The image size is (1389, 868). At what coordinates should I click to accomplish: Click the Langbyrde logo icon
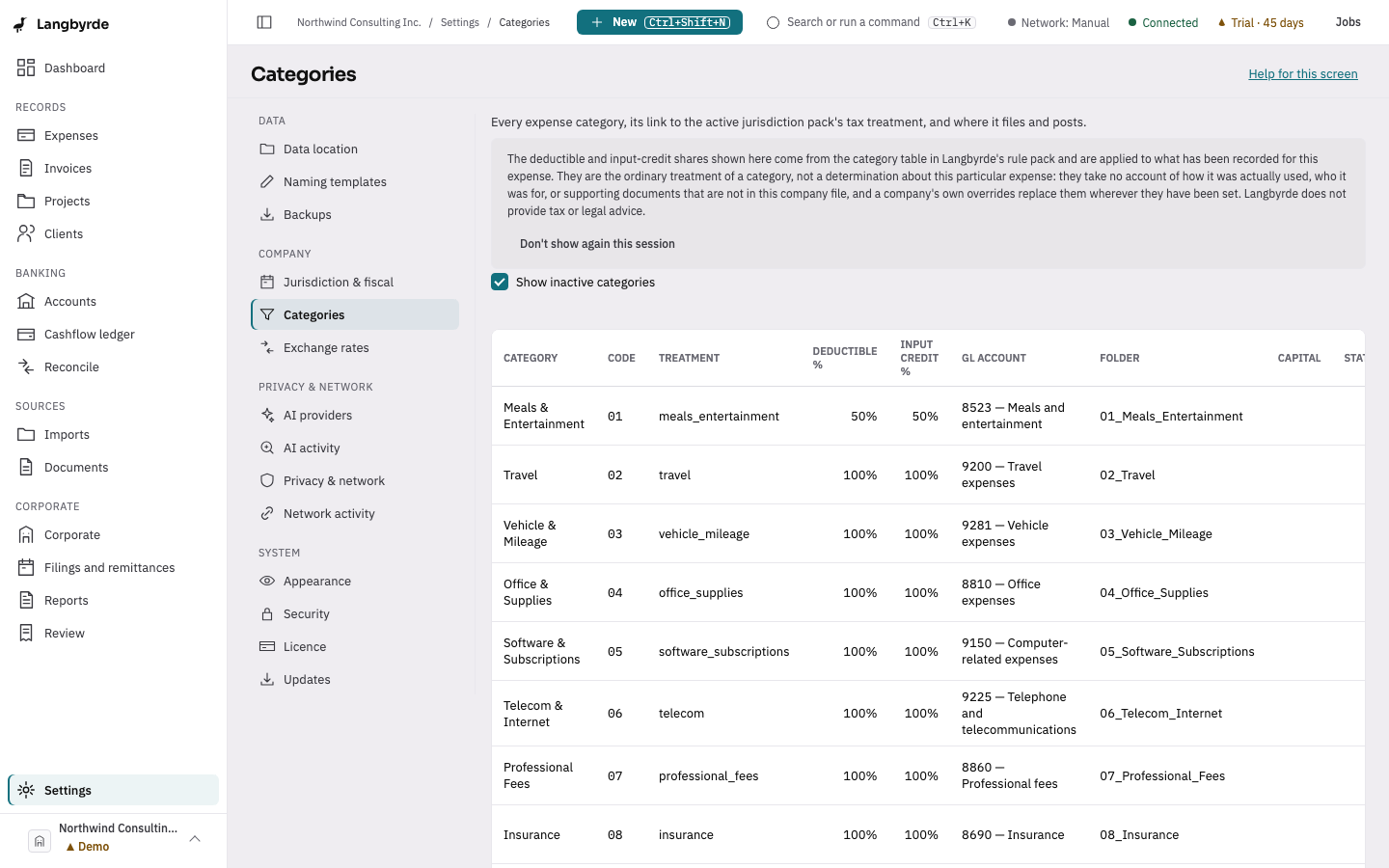coord(20,24)
